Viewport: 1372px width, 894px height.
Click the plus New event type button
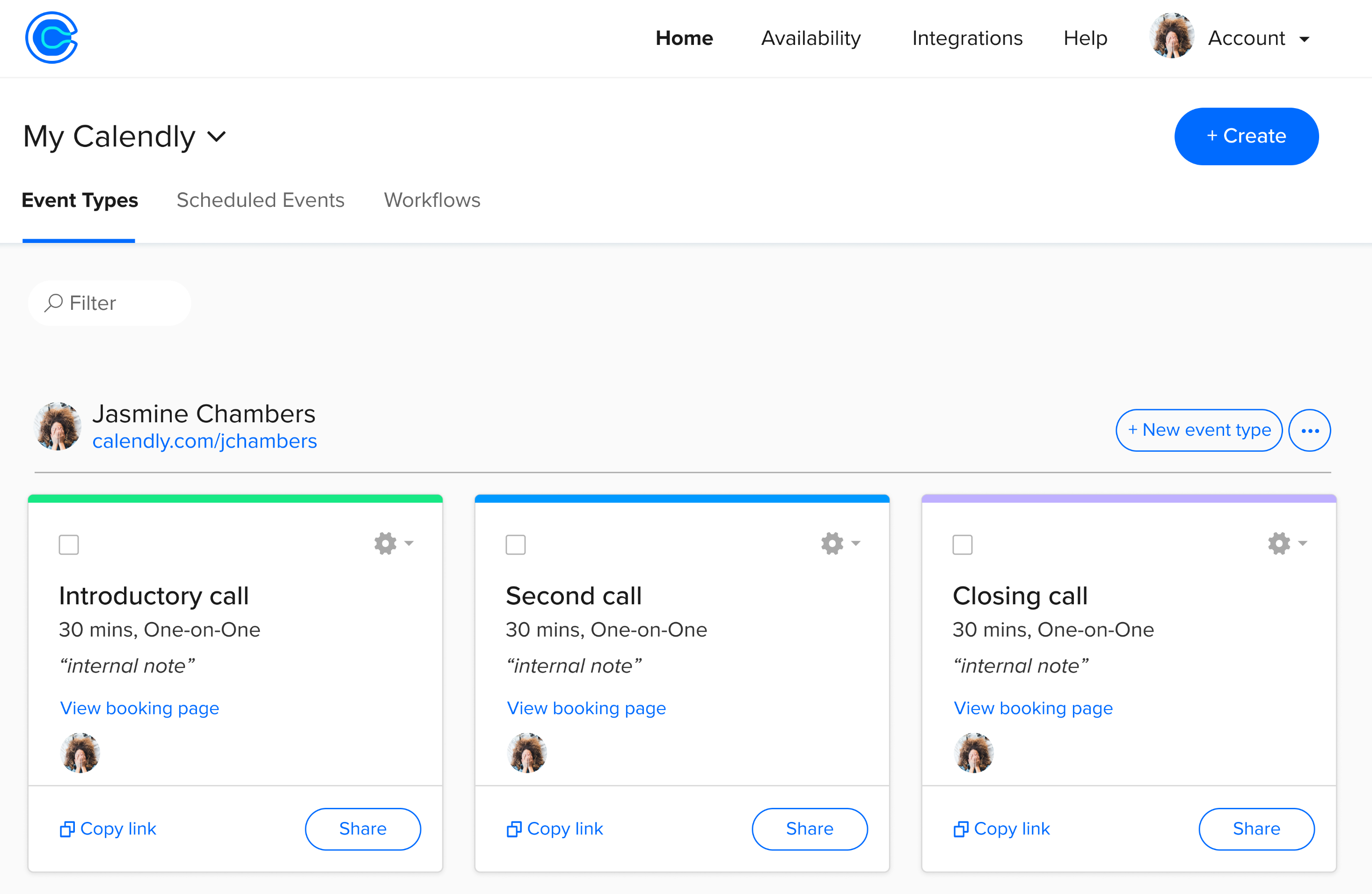coord(1200,429)
